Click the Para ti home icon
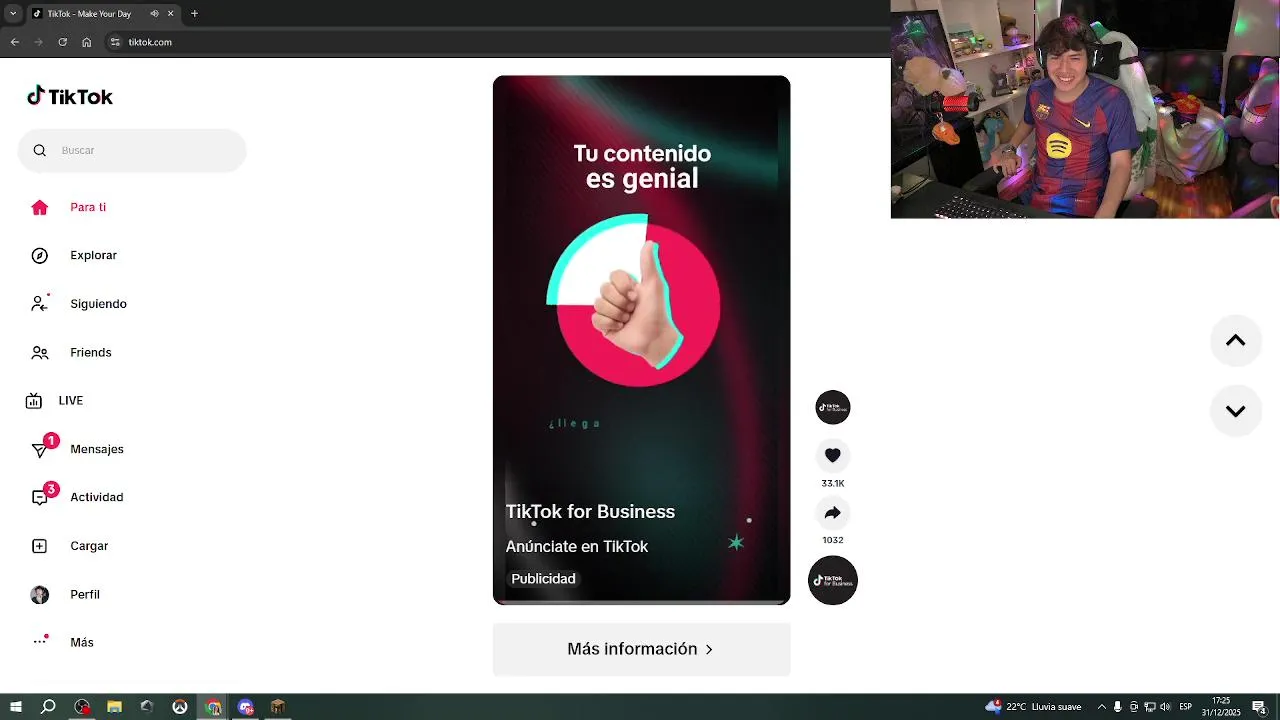The width and height of the screenshot is (1280, 720). click(40, 207)
